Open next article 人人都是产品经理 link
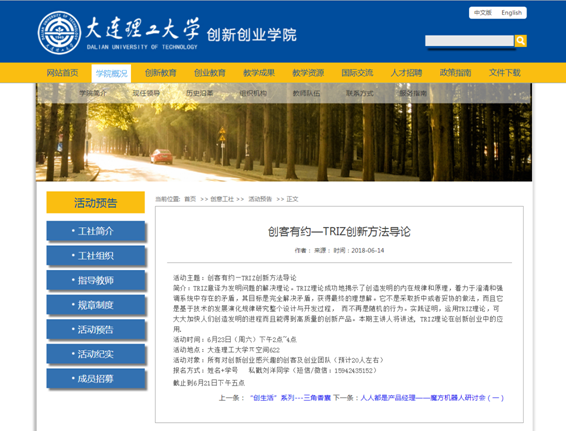 pyautogui.click(x=432, y=398)
